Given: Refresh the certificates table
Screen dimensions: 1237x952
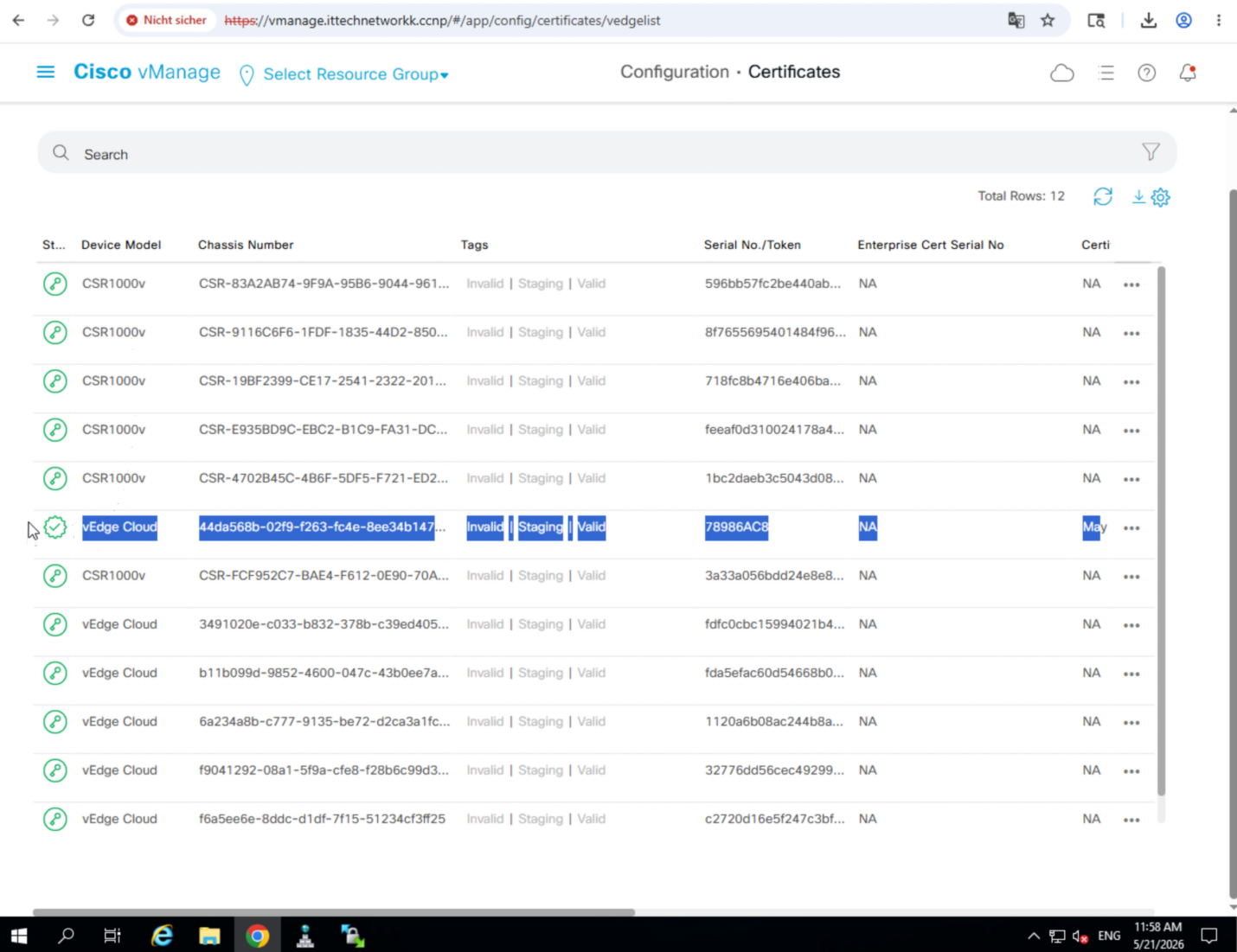Looking at the screenshot, I should pos(1103,196).
